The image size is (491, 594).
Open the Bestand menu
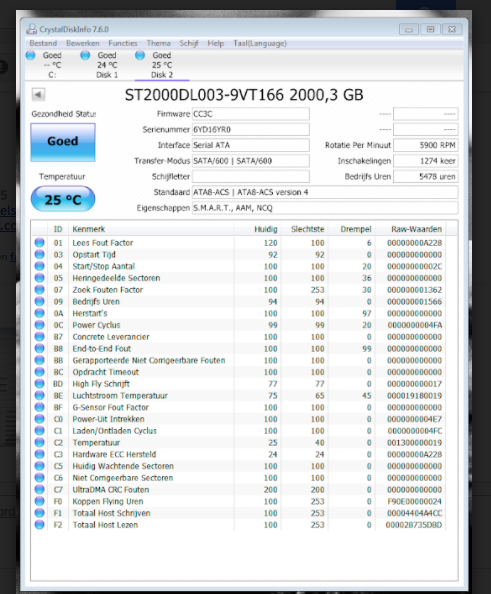43,43
